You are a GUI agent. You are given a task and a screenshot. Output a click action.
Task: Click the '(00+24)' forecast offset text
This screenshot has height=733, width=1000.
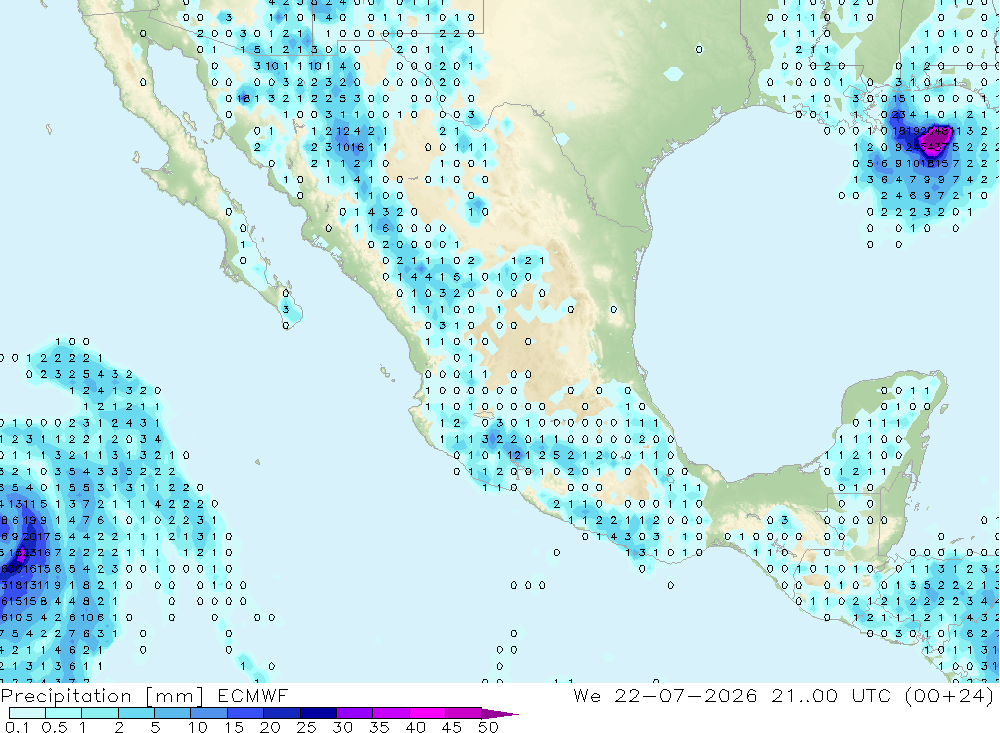tap(949, 695)
